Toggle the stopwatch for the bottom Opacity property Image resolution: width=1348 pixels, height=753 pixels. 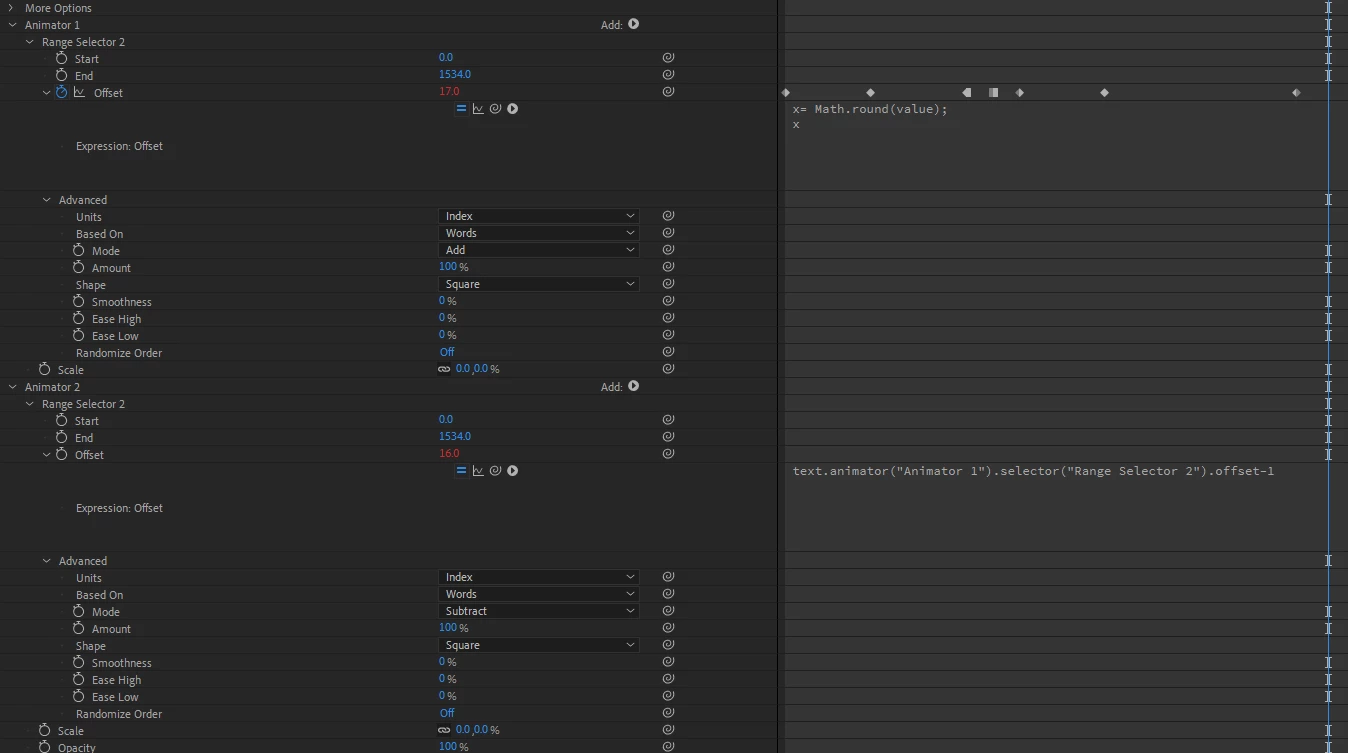click(x=45, y=747)
